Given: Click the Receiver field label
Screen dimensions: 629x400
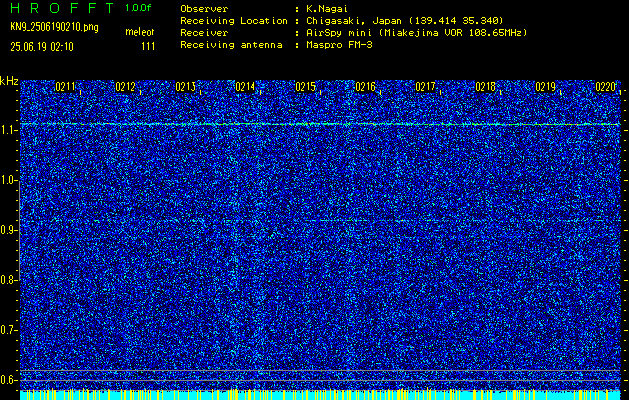Looking at the screenshot, I should point(204,33).
